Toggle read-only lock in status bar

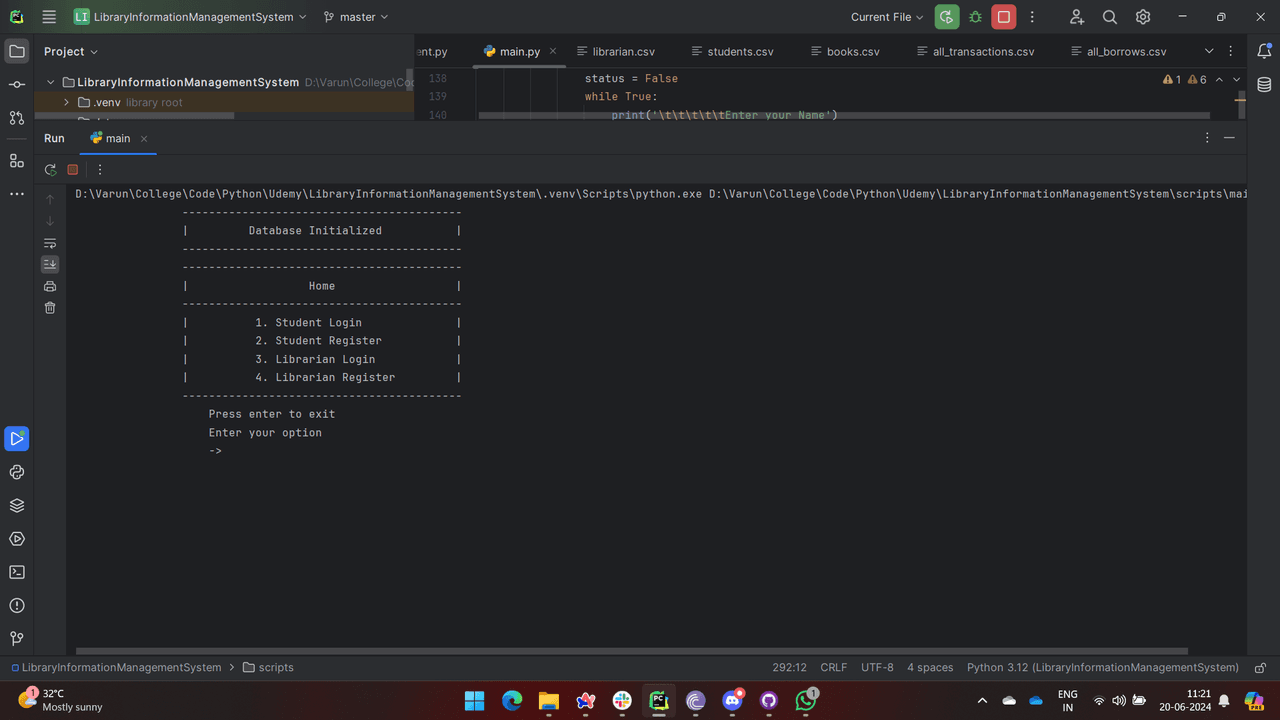[x=1260, y=667]
